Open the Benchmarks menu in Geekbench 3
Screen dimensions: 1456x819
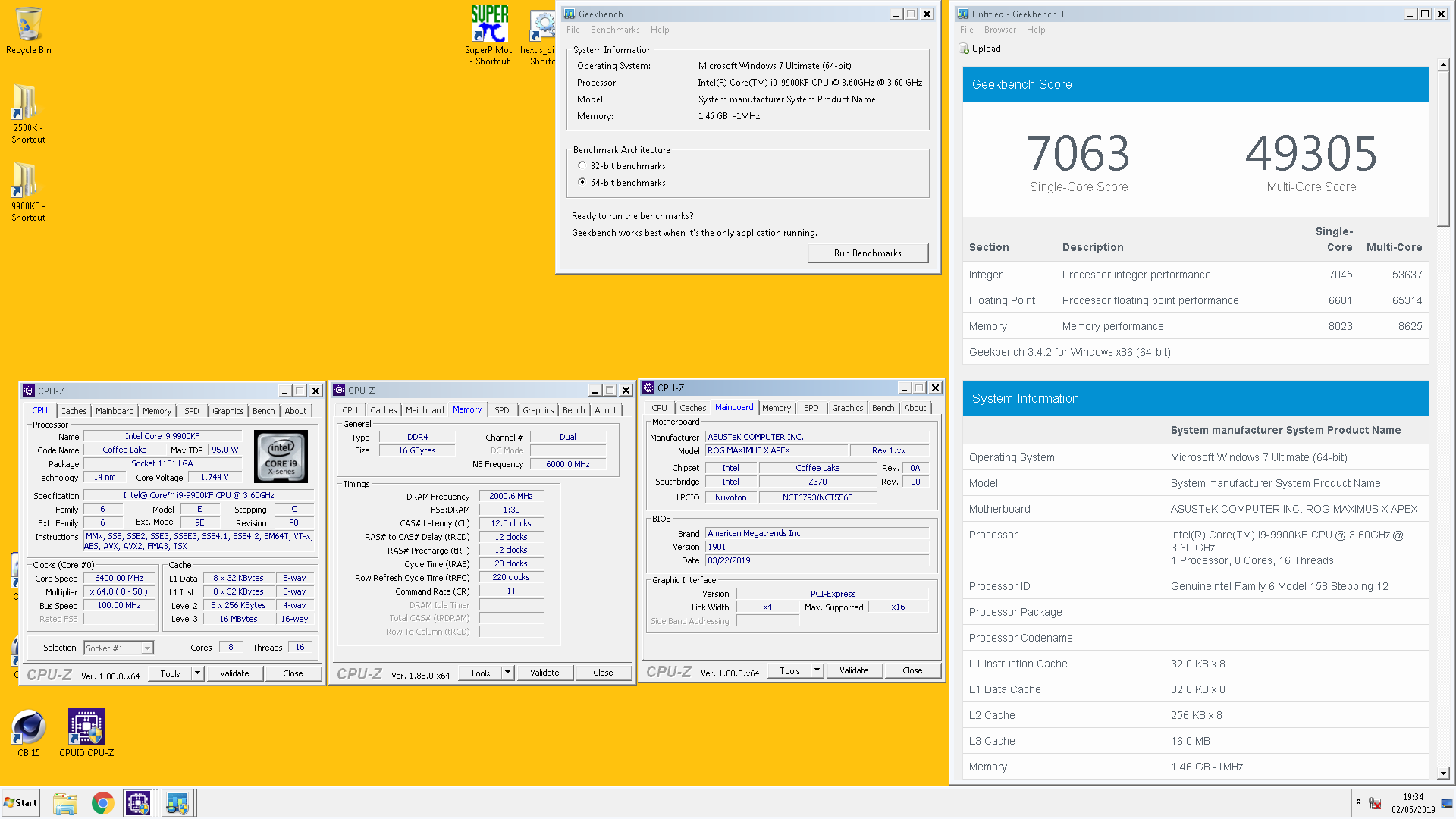(615, 30)
